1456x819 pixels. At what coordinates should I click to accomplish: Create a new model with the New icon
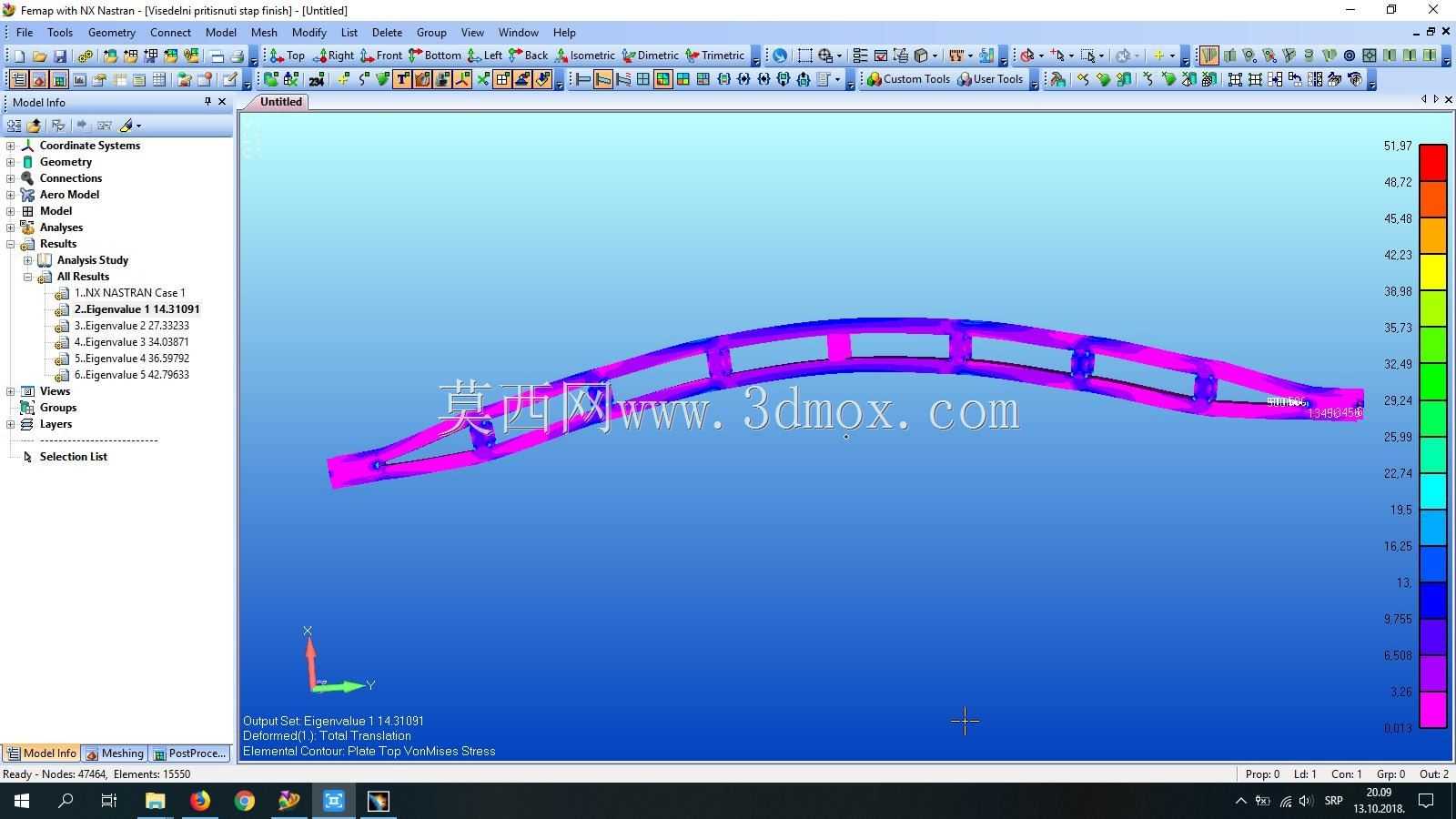pyautogui.click(x=19, y=56)
